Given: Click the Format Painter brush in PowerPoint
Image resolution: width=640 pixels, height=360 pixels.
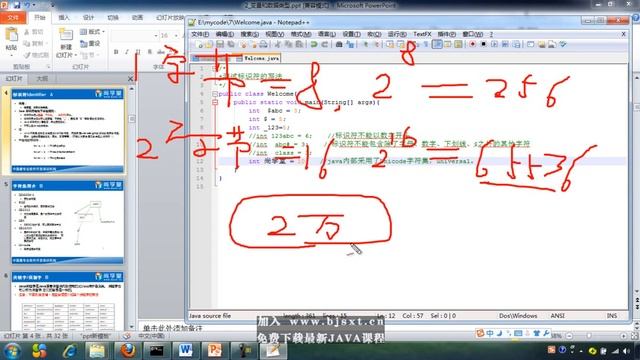Looking at the screenshot, I should tap(36, 55).
